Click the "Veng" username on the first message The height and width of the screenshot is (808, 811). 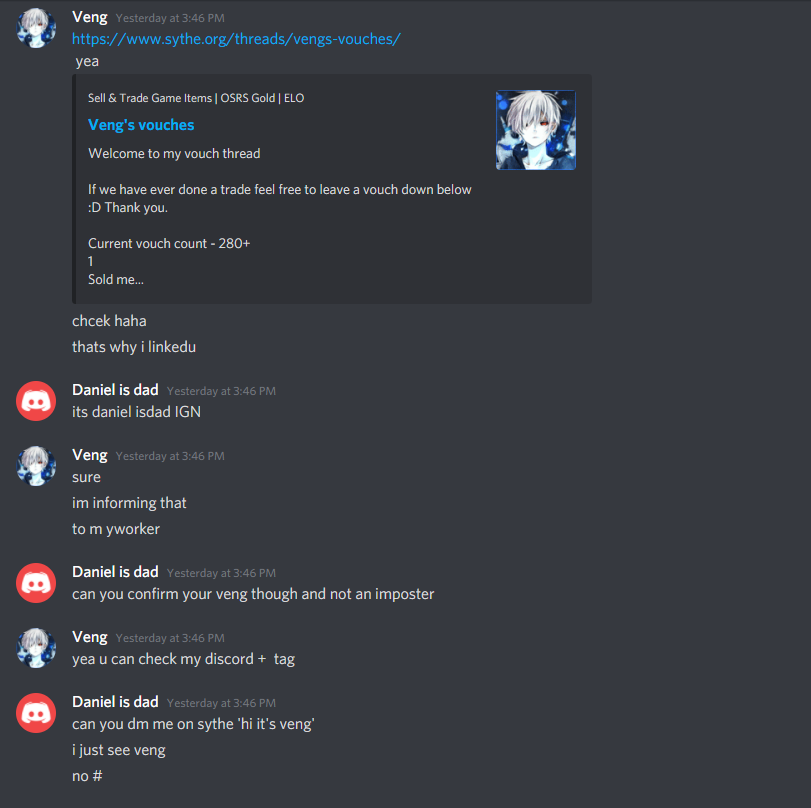tap(89, 18)
